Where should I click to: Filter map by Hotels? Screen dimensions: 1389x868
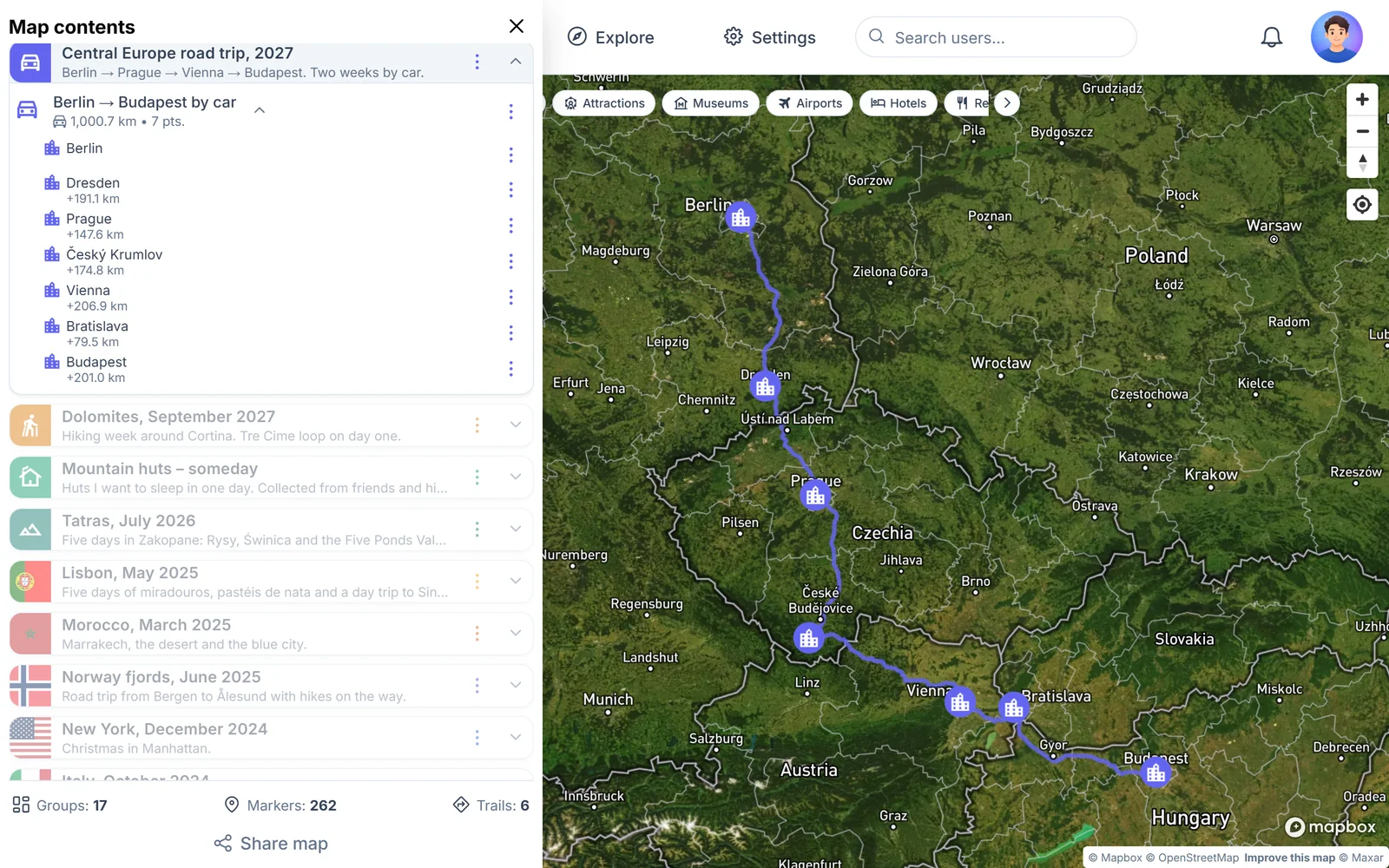[x=899, y=103]
